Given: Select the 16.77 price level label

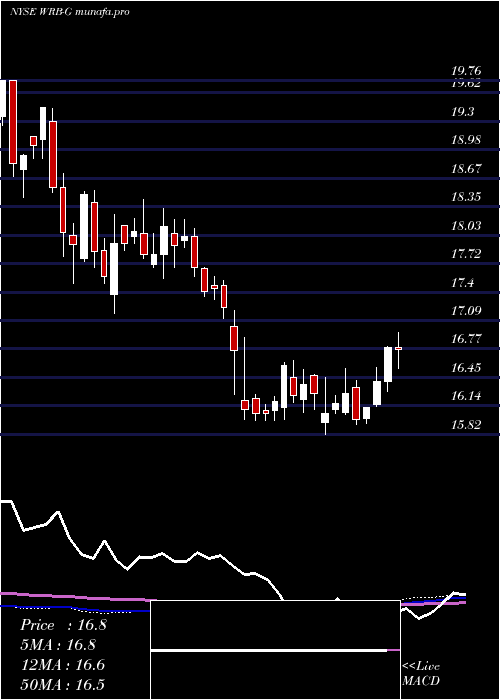Looking at the screenshot, I should coord(466,339).
